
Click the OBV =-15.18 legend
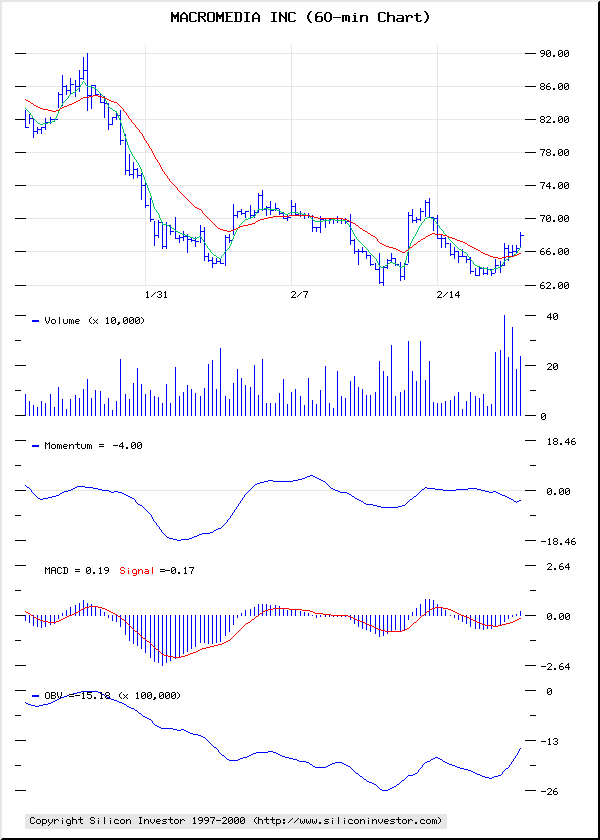(x=106, y=695)
